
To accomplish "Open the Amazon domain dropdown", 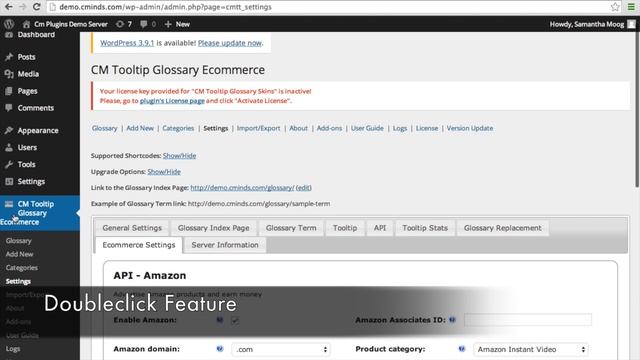I will click(281, 349).
